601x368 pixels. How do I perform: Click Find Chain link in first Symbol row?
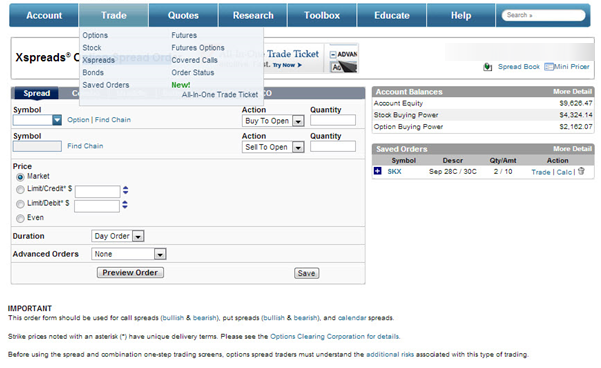click(x=113, y=120)
